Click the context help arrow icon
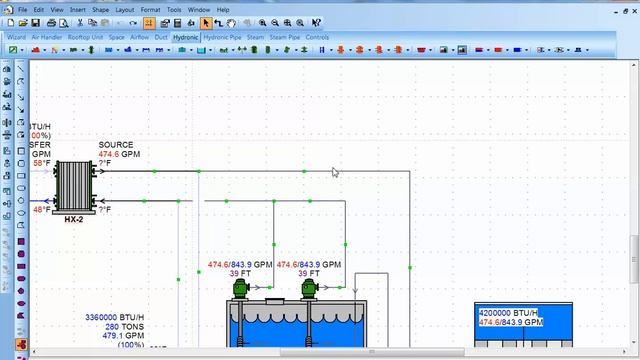Image resolution: width=640 pixels, height=360 pixels. 316,23
